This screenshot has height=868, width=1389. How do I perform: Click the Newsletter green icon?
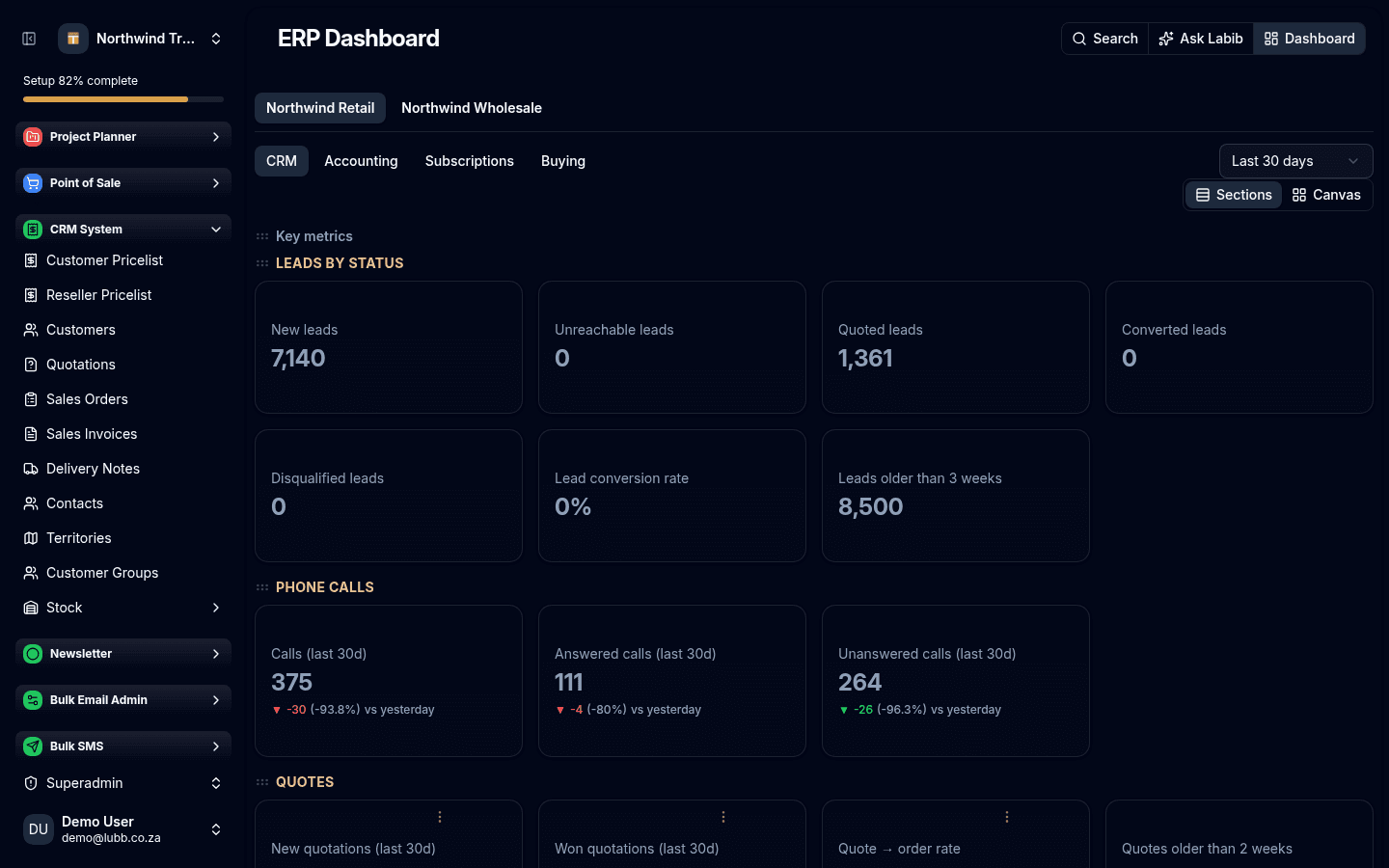tap(33, 654)
